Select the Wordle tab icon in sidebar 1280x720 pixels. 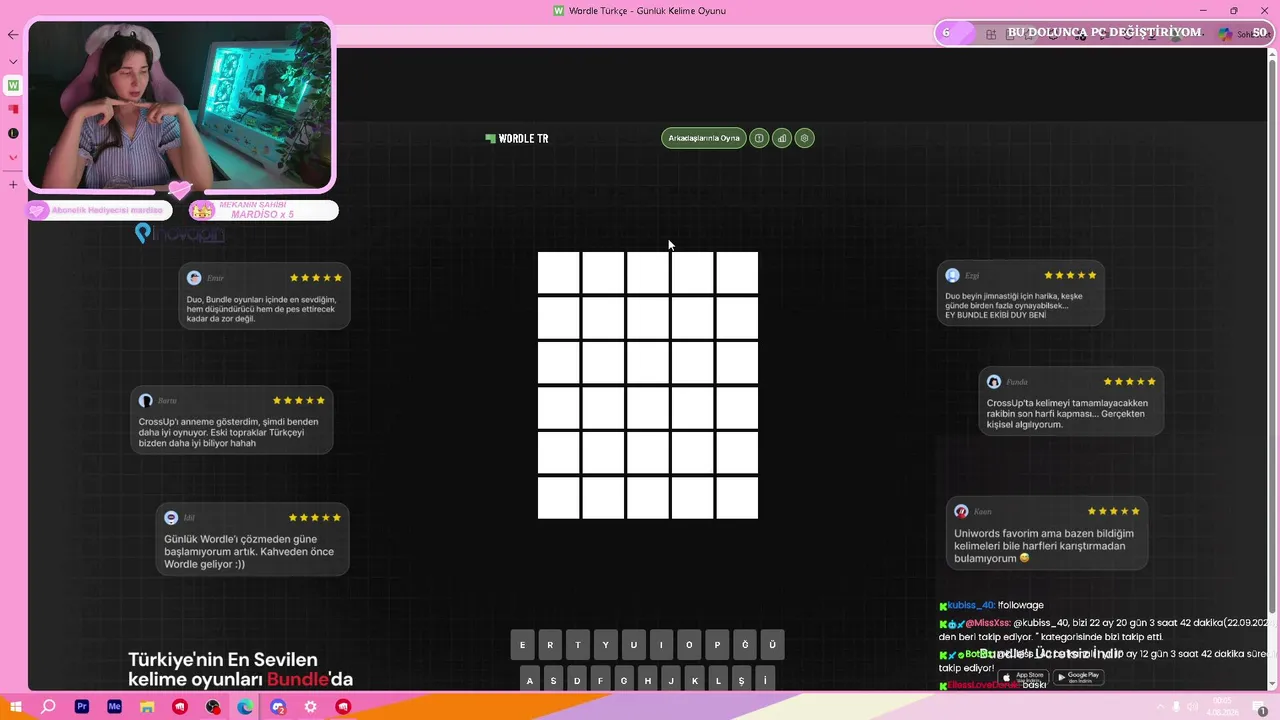[x=13, y=86]
